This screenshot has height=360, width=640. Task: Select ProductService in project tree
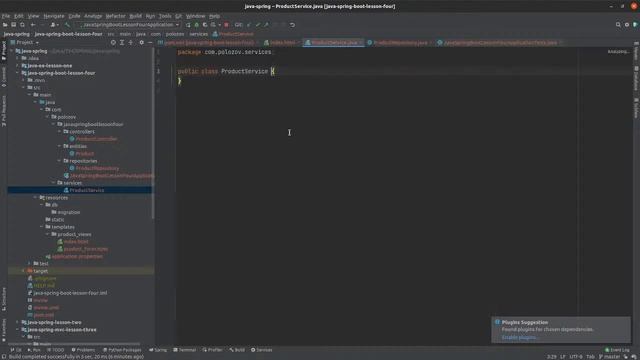coord(86,190)
